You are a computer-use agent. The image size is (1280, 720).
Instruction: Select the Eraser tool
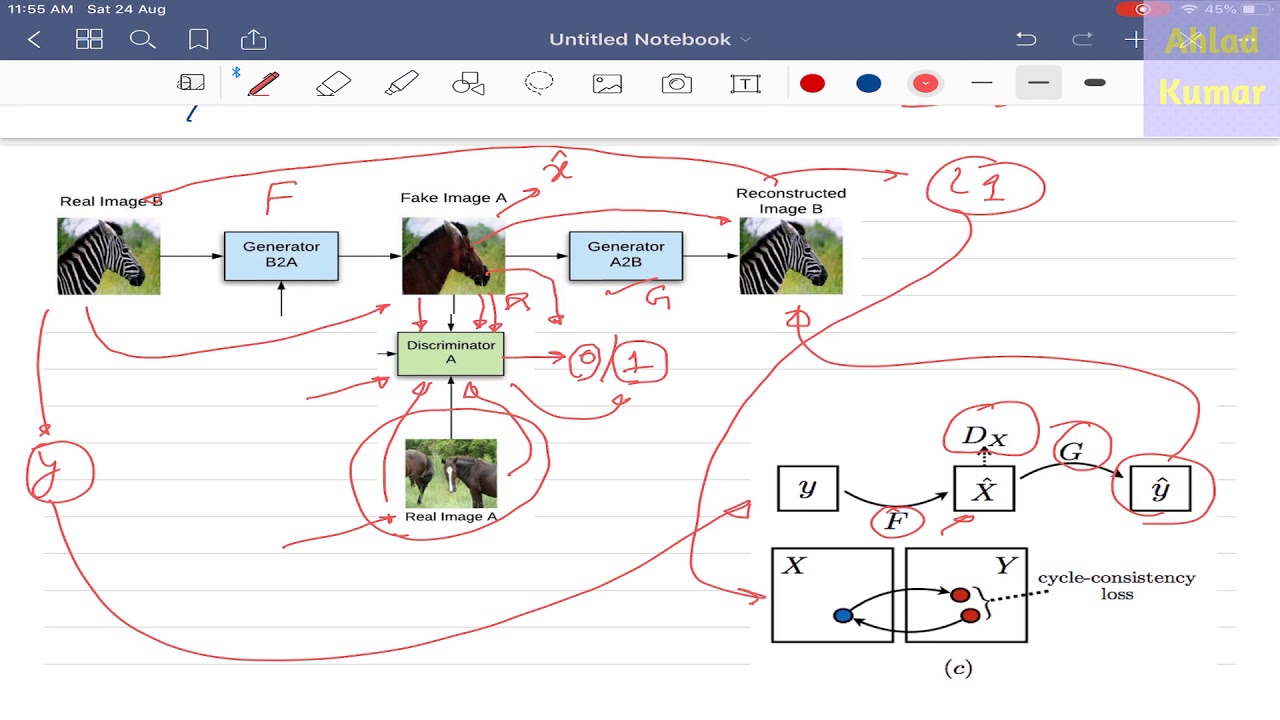[x=334, y=83]
